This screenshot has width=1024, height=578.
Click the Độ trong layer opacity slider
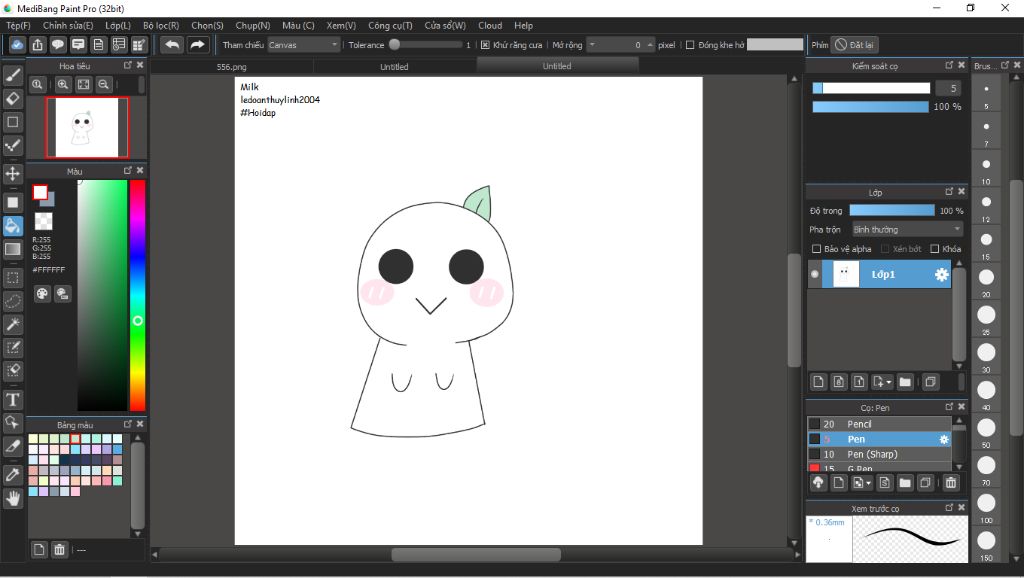[x=891, y=210]
